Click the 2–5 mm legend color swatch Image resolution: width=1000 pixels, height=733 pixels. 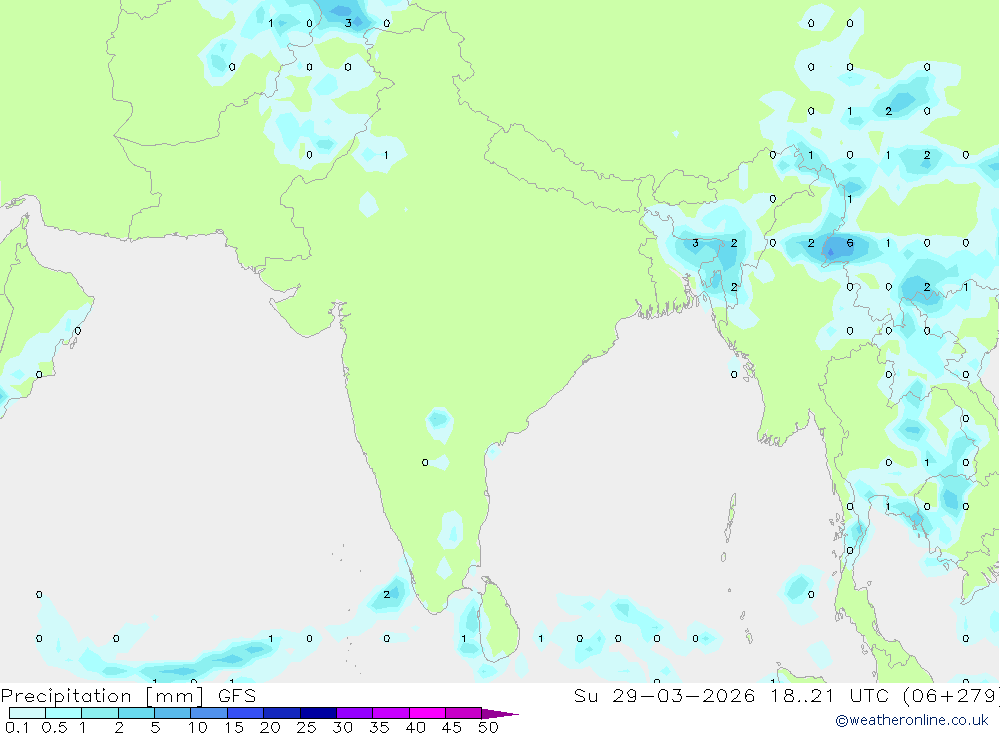136,713
